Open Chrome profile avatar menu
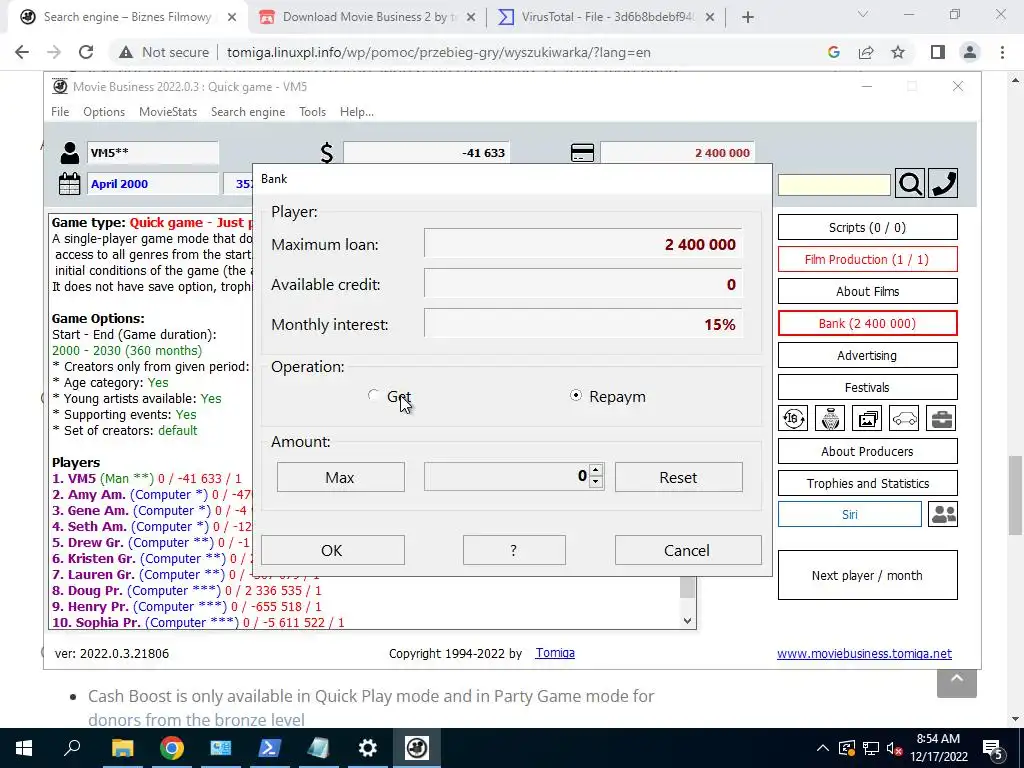1024x768 pixels. pyautogui.click(x=970, y=52)
